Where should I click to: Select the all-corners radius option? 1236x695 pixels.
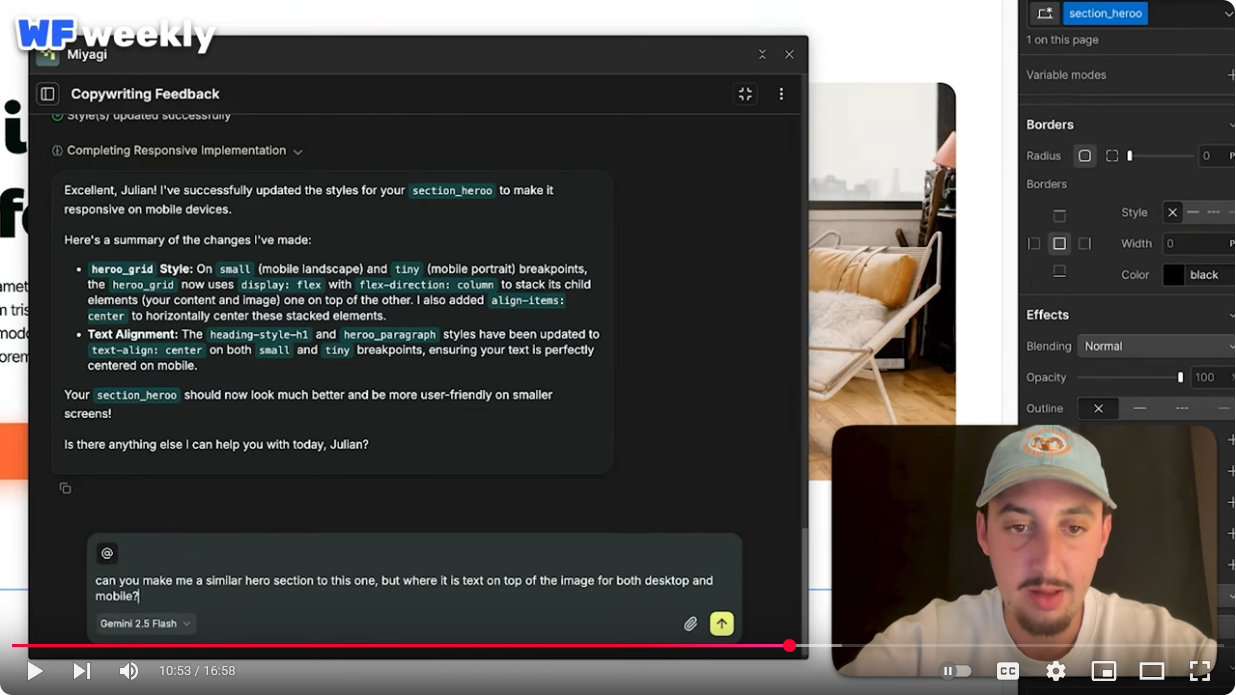click(1085, 156)
